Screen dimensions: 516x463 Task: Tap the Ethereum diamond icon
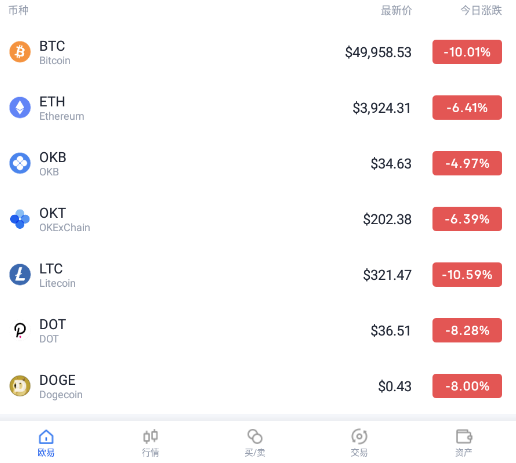(x=20, y=108)
